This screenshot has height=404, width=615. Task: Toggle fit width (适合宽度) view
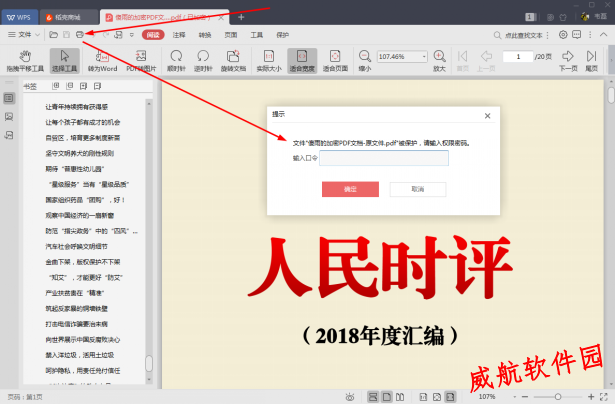pos(302,61)
